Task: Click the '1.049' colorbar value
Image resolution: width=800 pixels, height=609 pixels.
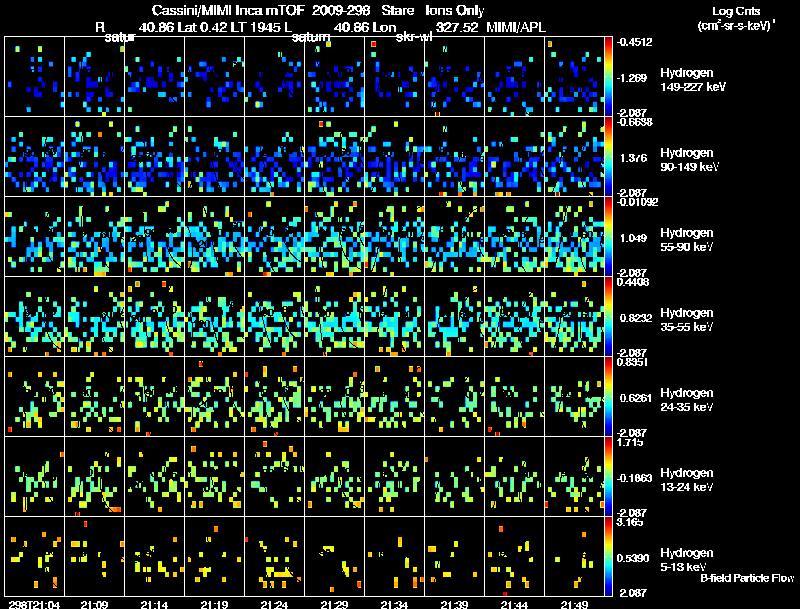Action: (x=633, y=238)
